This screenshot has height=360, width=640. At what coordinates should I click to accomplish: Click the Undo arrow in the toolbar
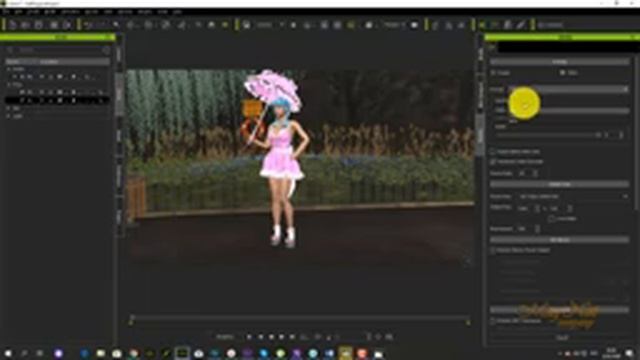pyautogui.click(x=88, y=25)
